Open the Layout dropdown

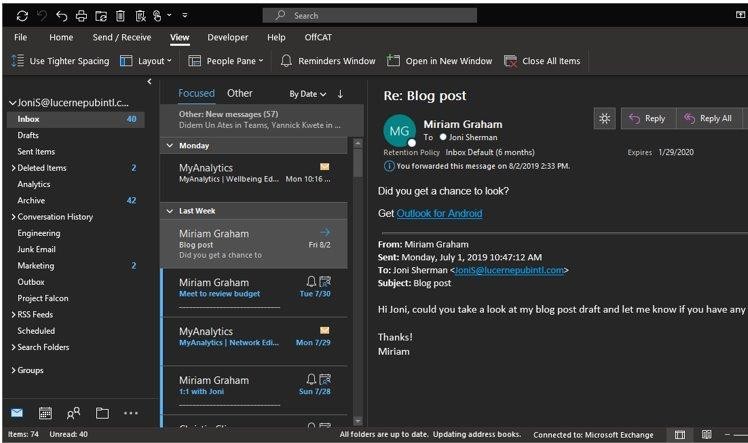146,61
